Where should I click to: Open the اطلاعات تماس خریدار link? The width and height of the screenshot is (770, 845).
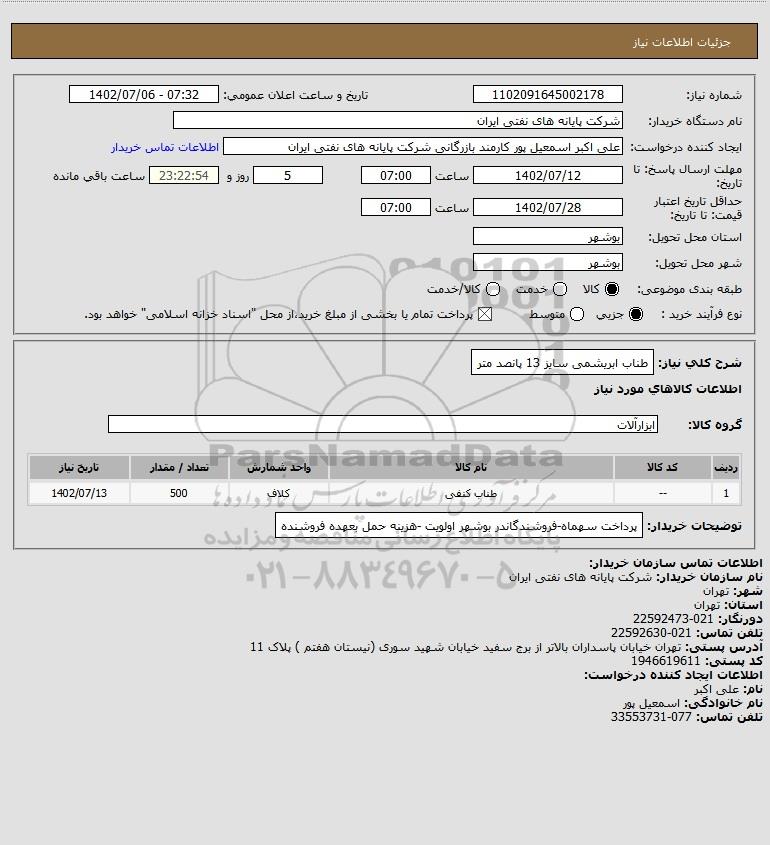coord(165,147)
